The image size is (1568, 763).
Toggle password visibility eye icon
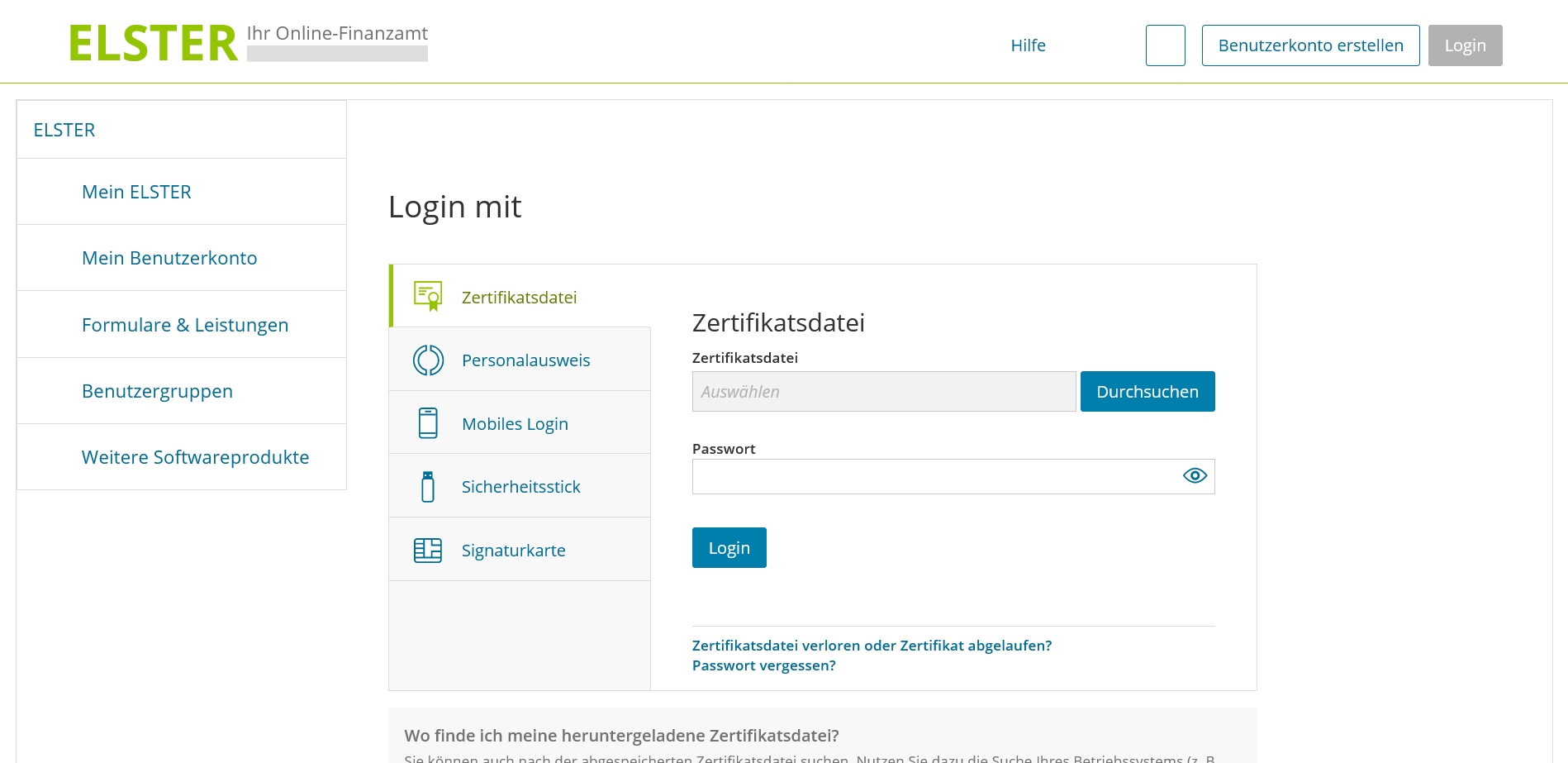coord(1195,476)
